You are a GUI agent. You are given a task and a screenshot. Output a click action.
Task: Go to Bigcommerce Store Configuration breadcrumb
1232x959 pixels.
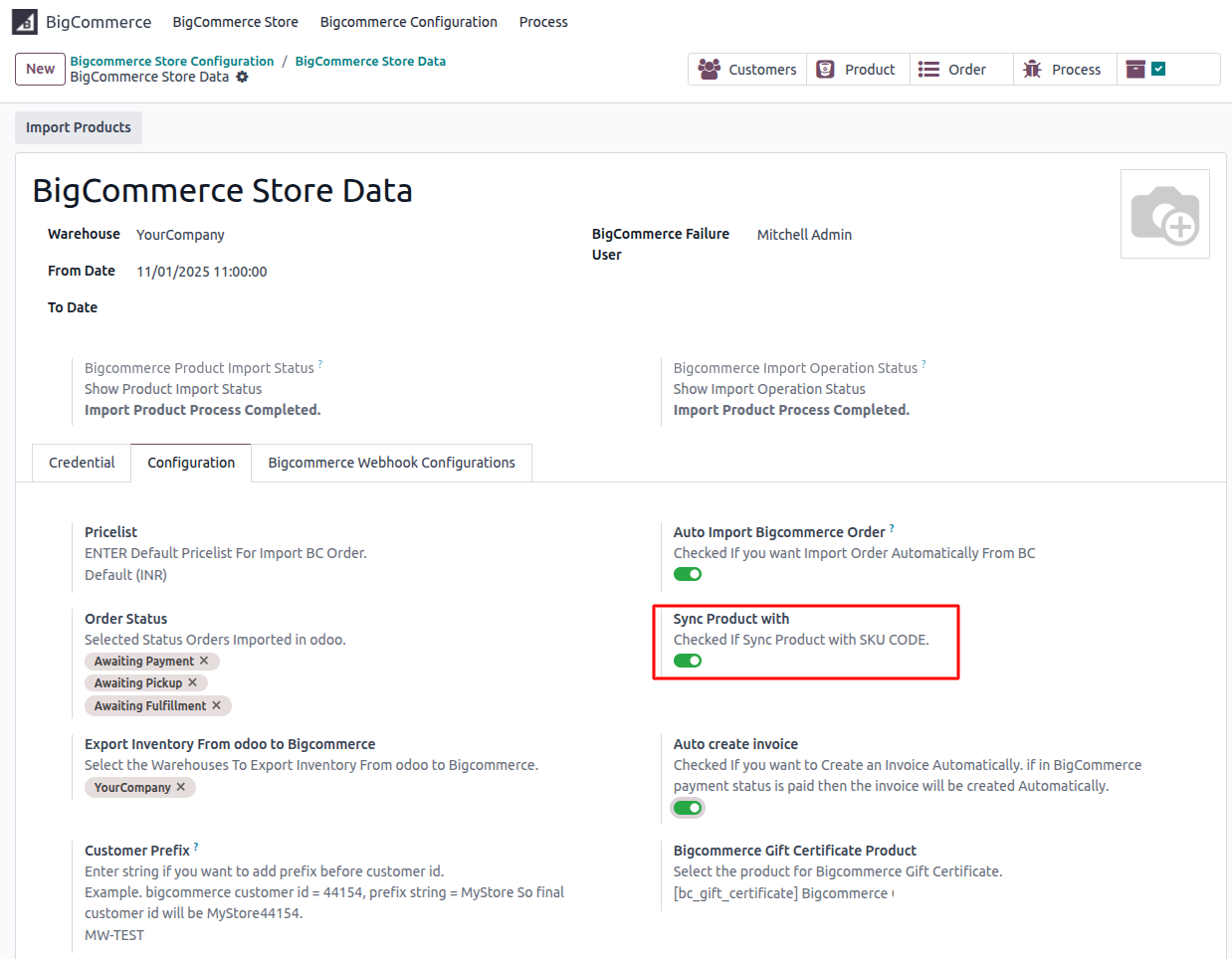pyautogui.click(x=172, y=61)
